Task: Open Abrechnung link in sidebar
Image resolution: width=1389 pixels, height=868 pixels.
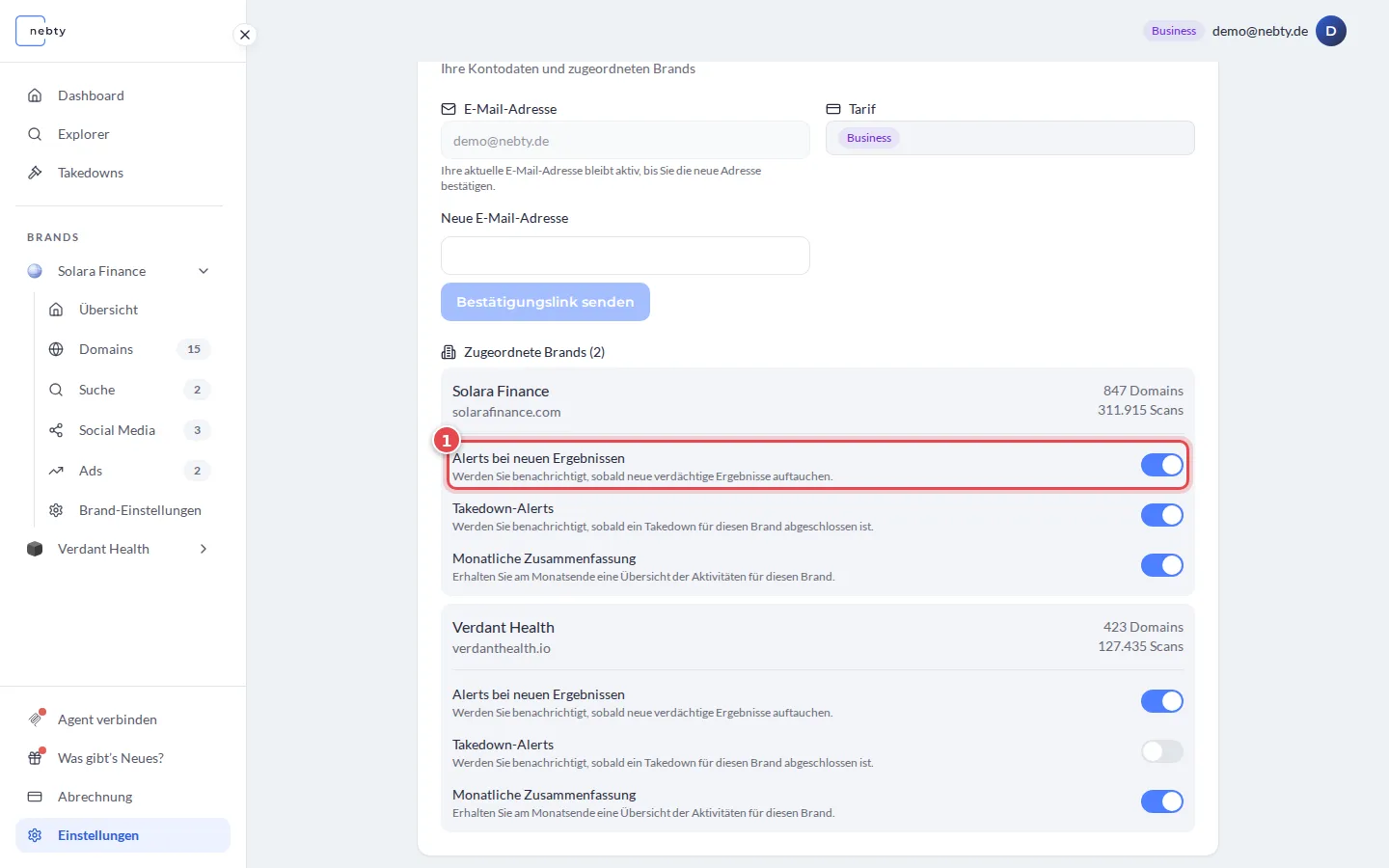Action: click(x=123, y=797)
